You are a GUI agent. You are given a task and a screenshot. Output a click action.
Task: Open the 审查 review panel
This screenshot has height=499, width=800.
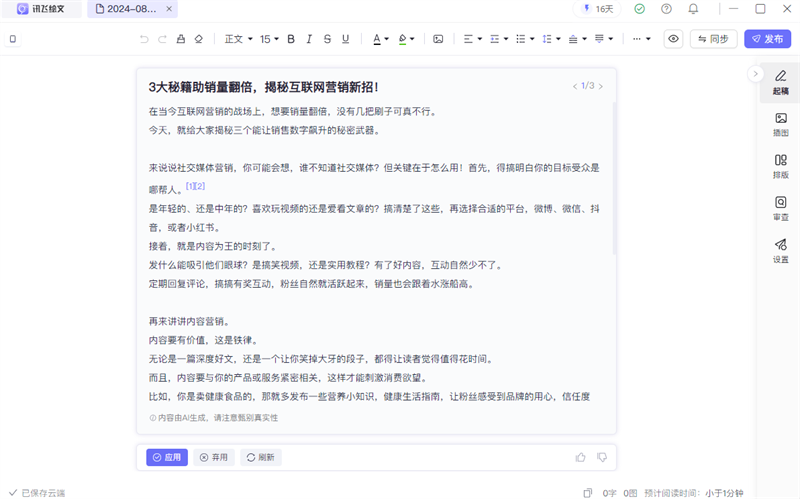tap(780, 208)
